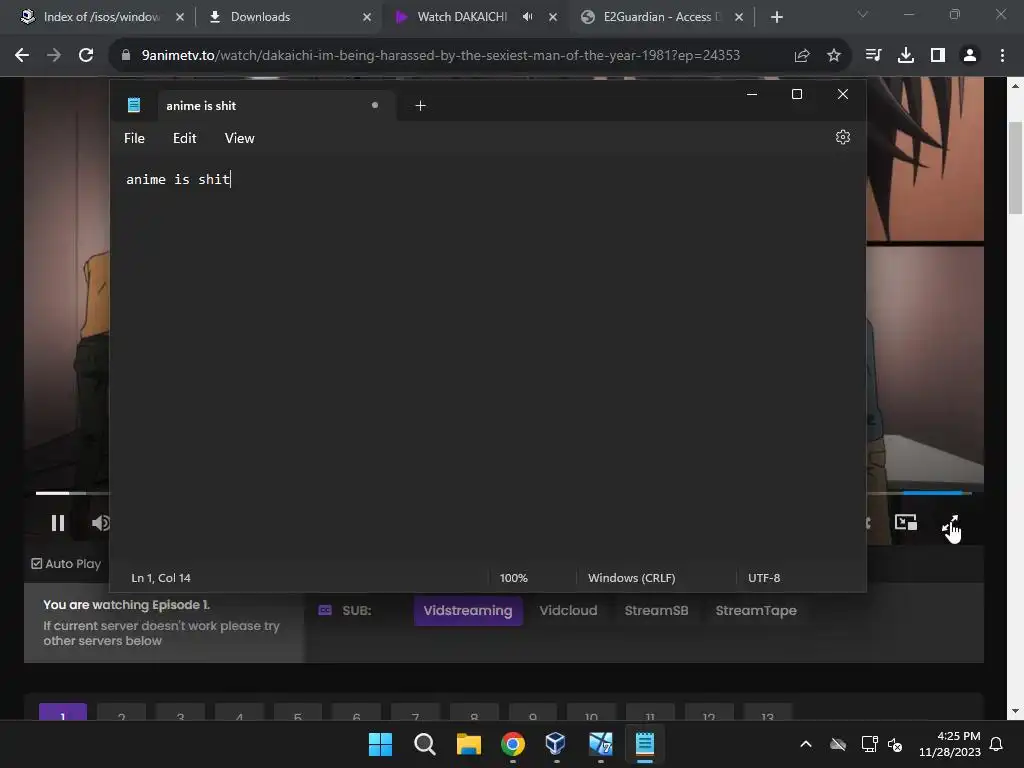Open VirtualBox from taskbar
This screenshot has width=1024, height=768.
(x=556, y=744)
